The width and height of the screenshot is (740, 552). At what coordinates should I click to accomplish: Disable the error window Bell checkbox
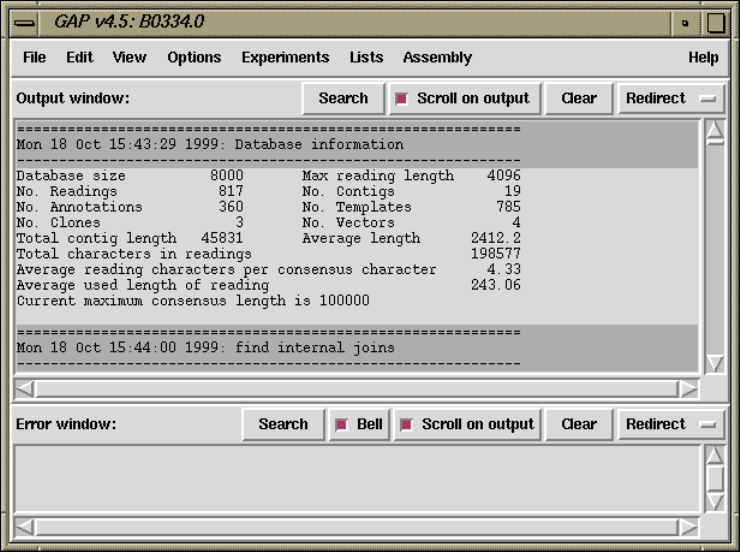[x=342, y=425]
